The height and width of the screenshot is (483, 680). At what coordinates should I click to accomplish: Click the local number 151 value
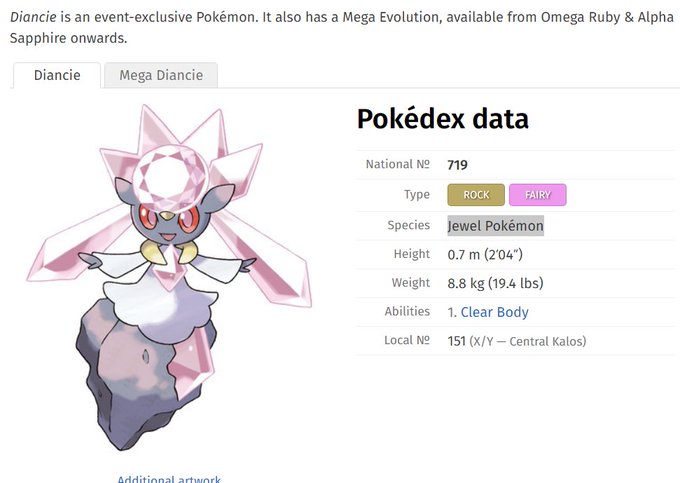coord(456,341)
